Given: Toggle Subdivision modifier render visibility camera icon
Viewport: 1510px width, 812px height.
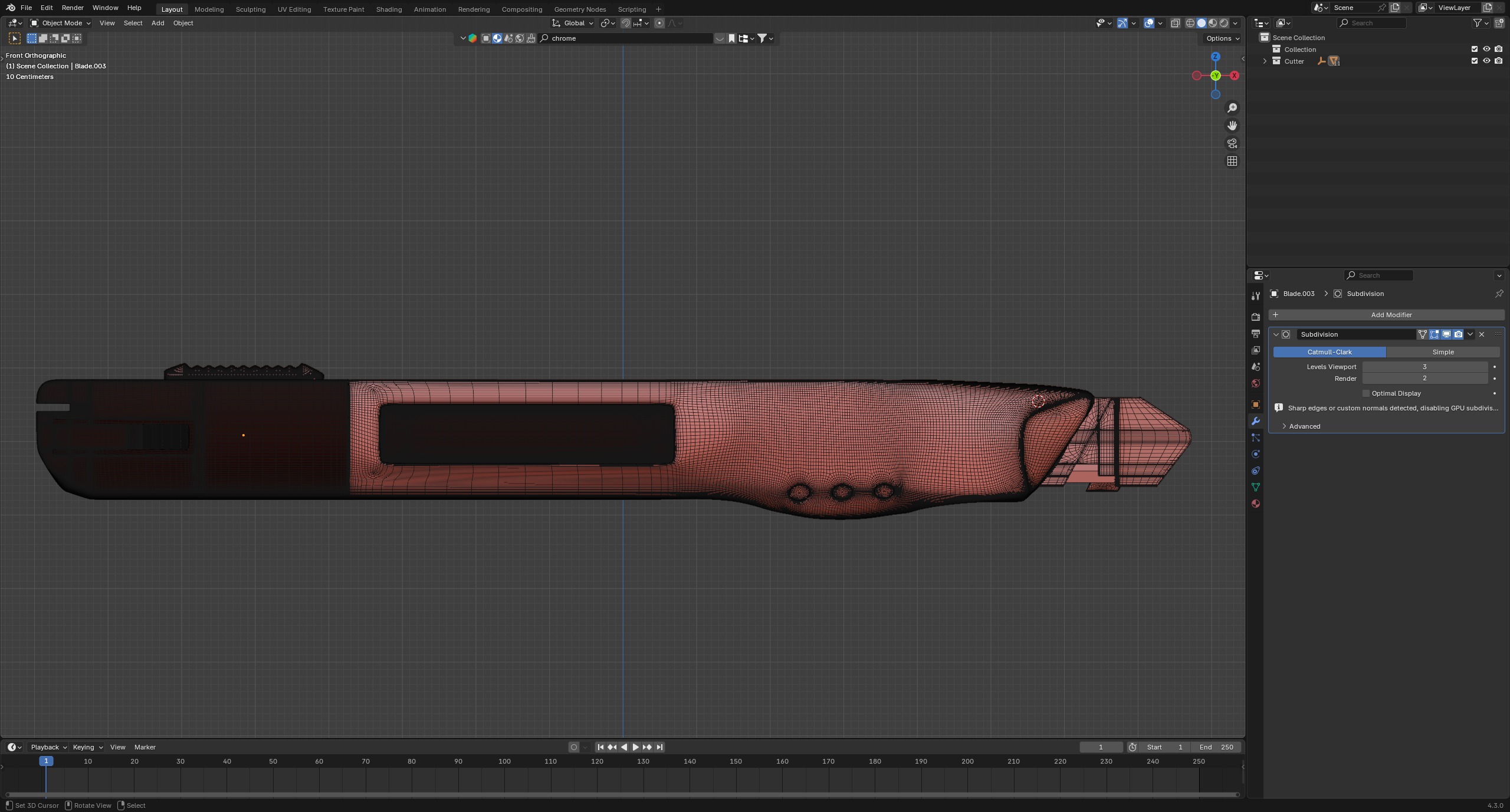Looking at the screenshot, I should point(1458,334).
